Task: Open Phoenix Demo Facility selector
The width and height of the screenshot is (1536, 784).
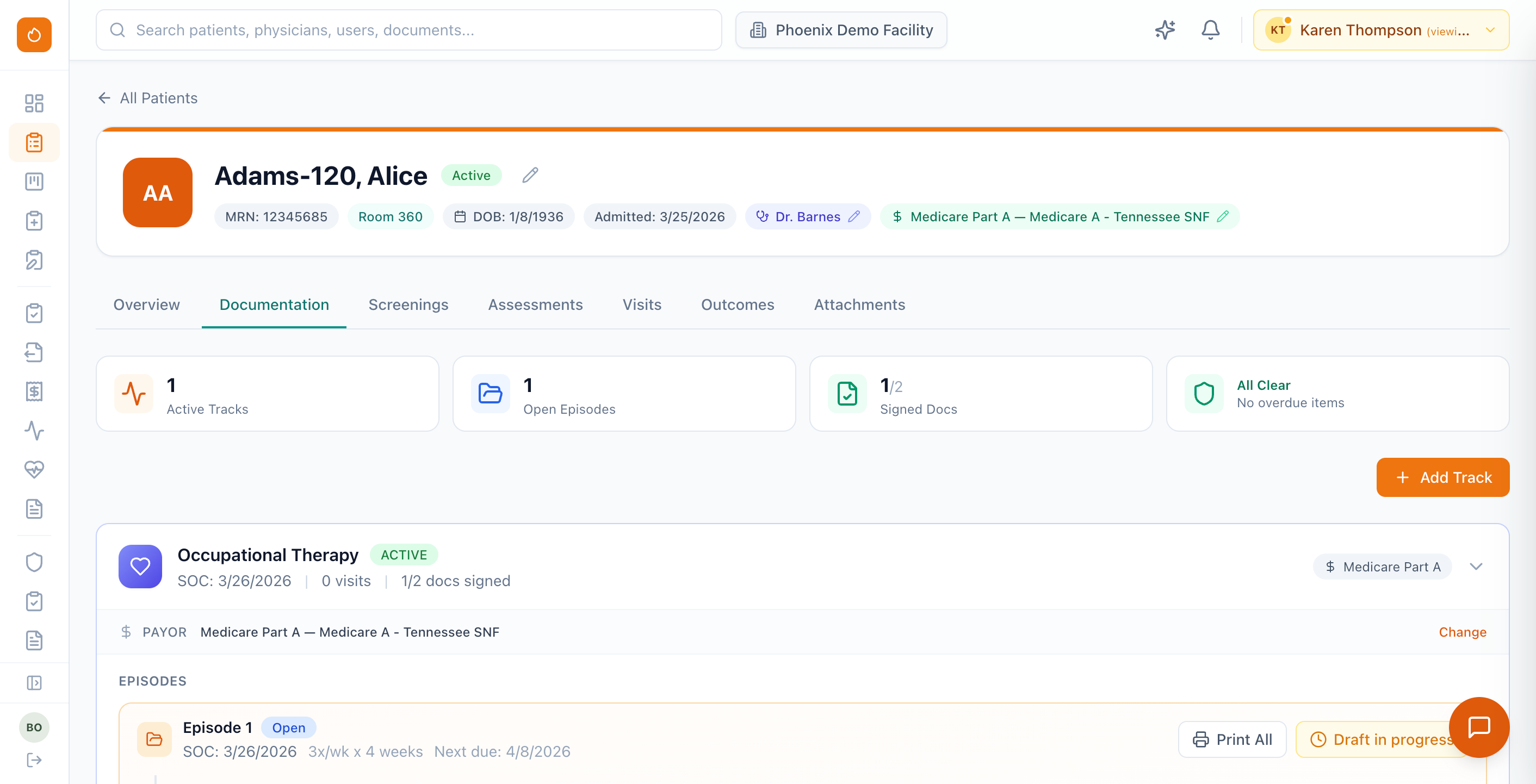Action: coord(841,30)
